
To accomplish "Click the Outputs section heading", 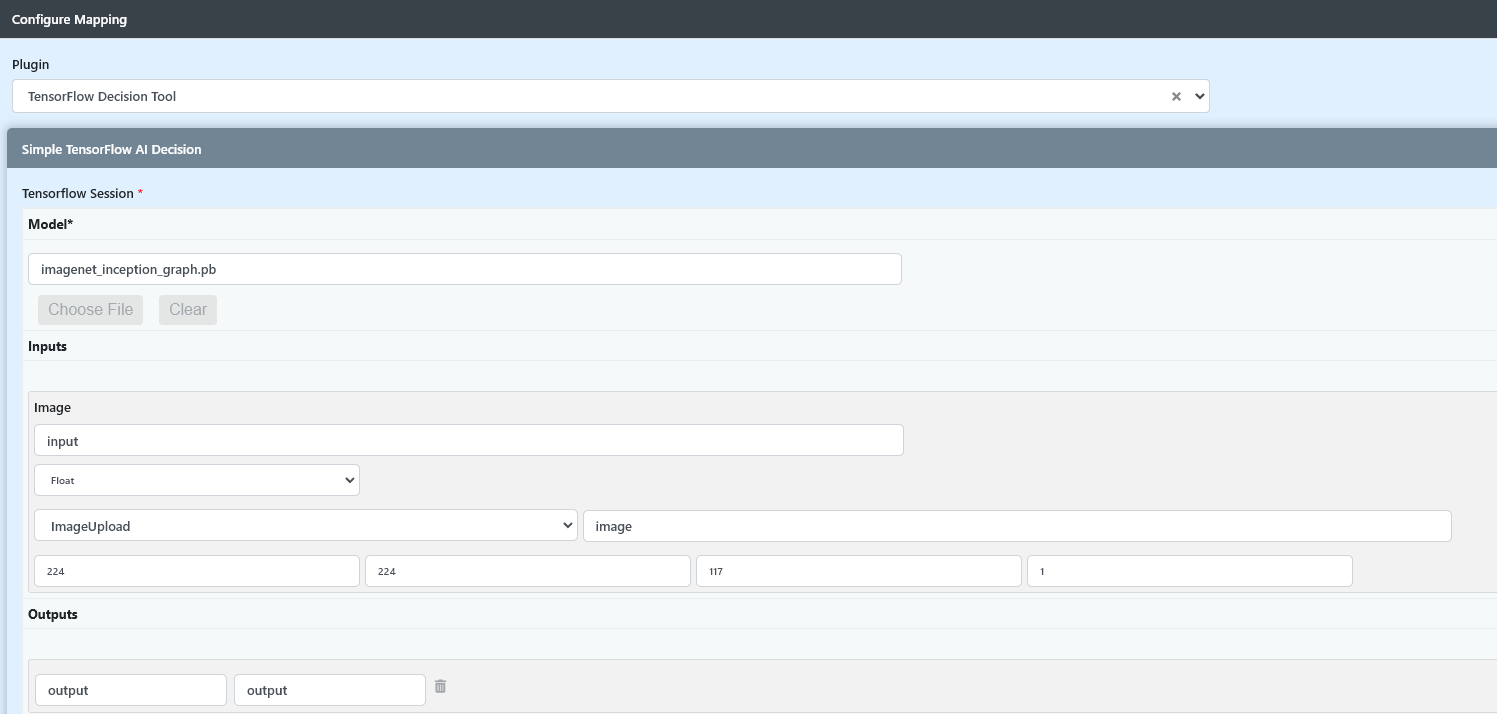I will click(x=53, y=614).
